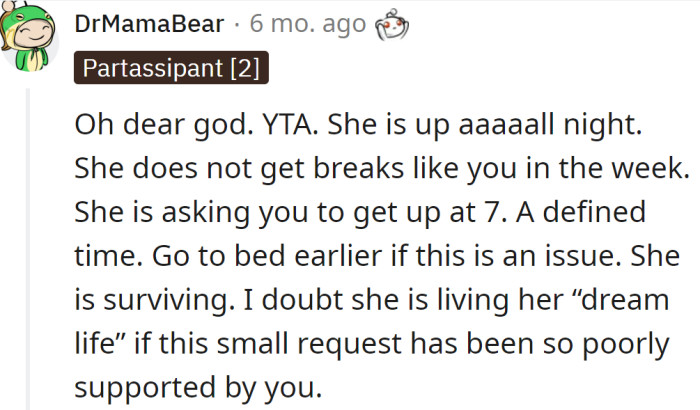Viewport: 700px width, 410px height.
Task: Collapse the comment thread via vertical line
Action: coord(28,248)
